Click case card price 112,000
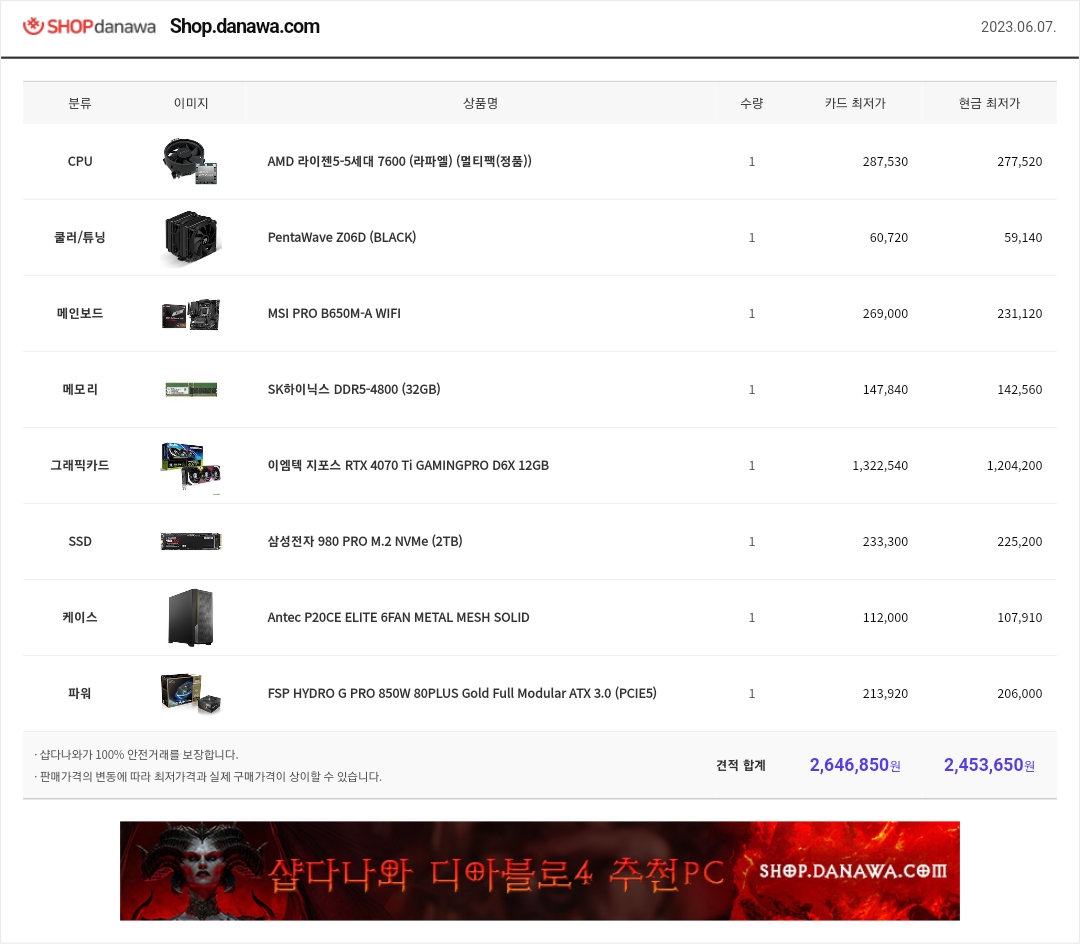1080x950 pixels. tap(885, 618)
